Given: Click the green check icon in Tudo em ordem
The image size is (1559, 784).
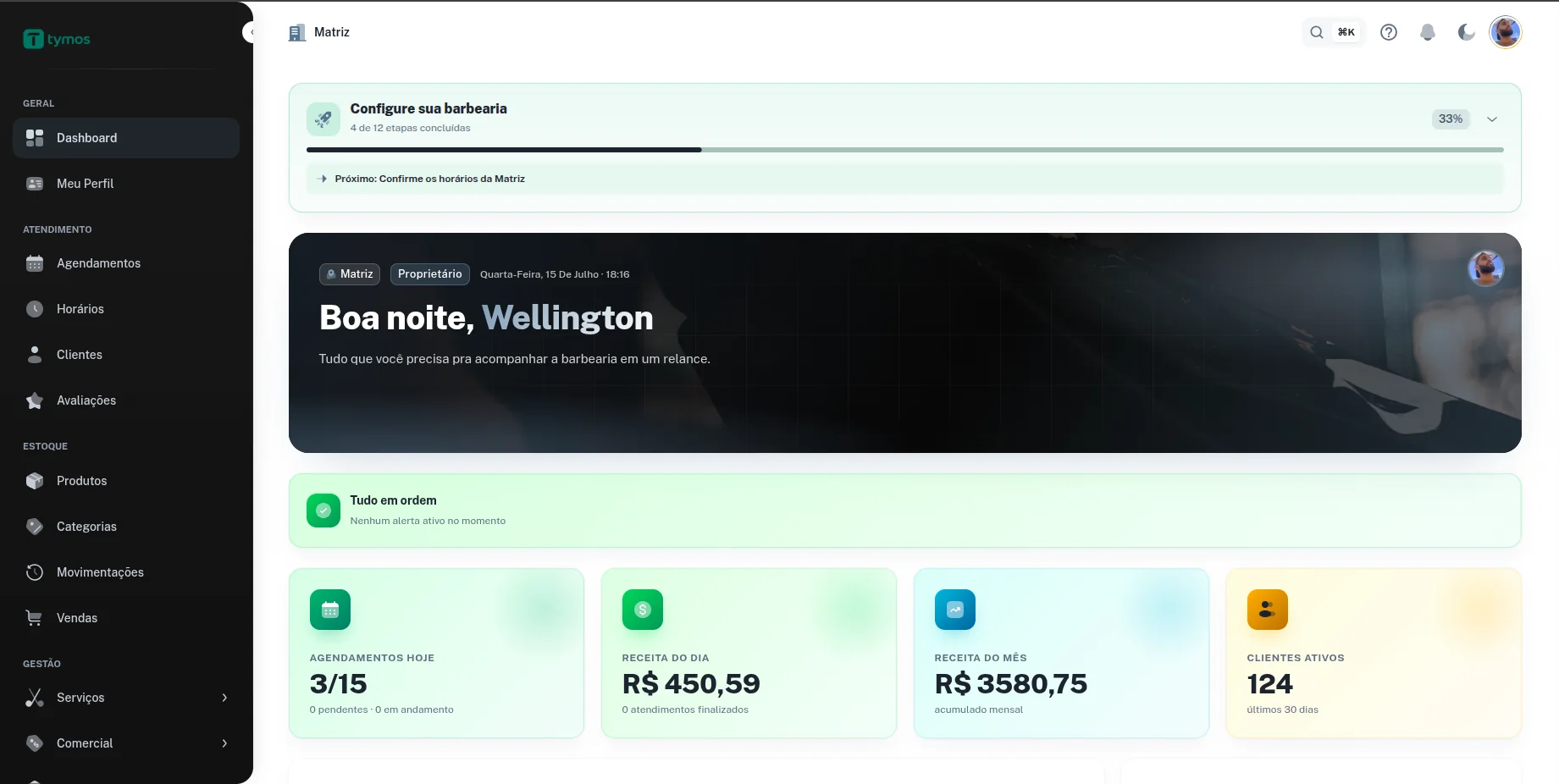Looking at the screenshot, I should [x=323, y=511].
